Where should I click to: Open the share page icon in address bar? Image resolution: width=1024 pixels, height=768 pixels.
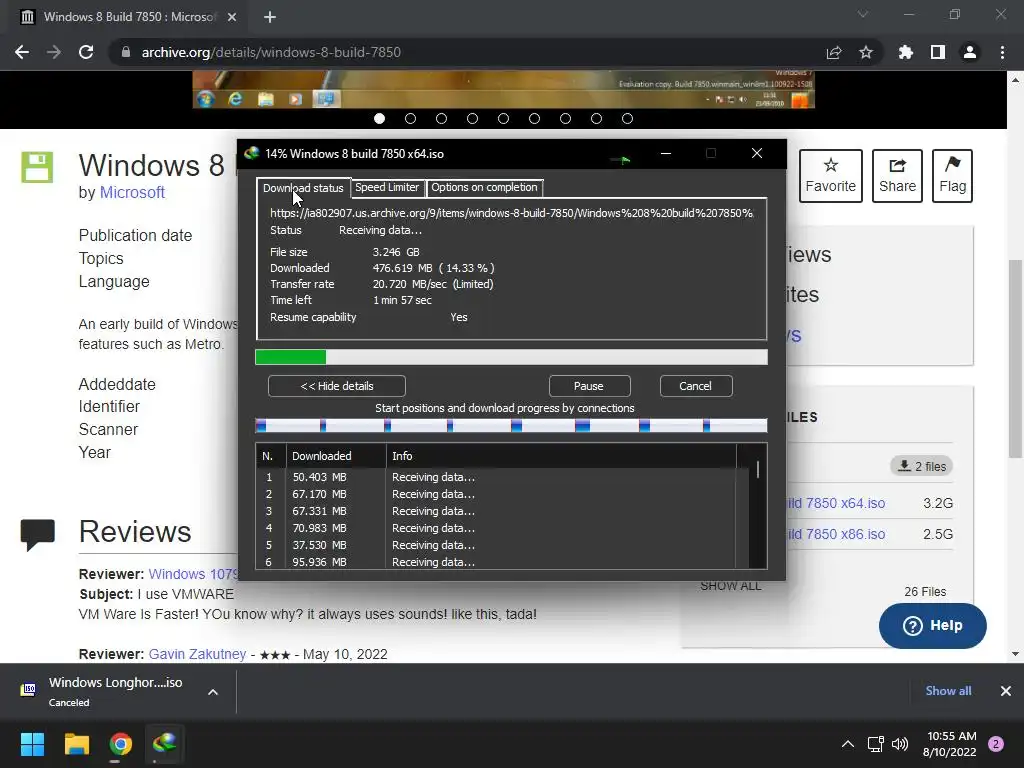coord(834,52)
